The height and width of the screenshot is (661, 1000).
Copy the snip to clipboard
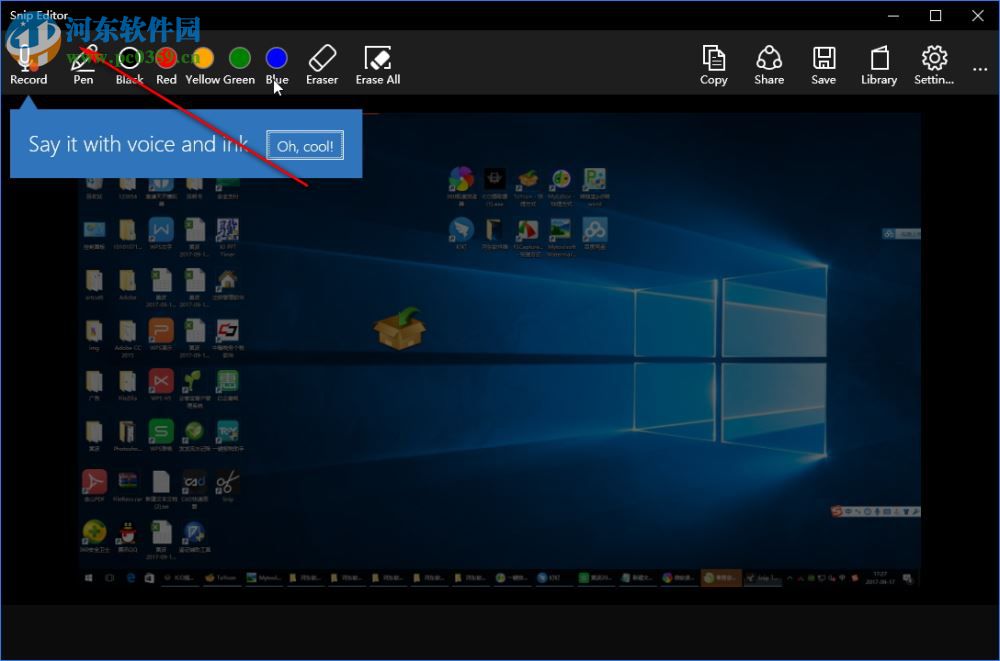click(713, 64)
